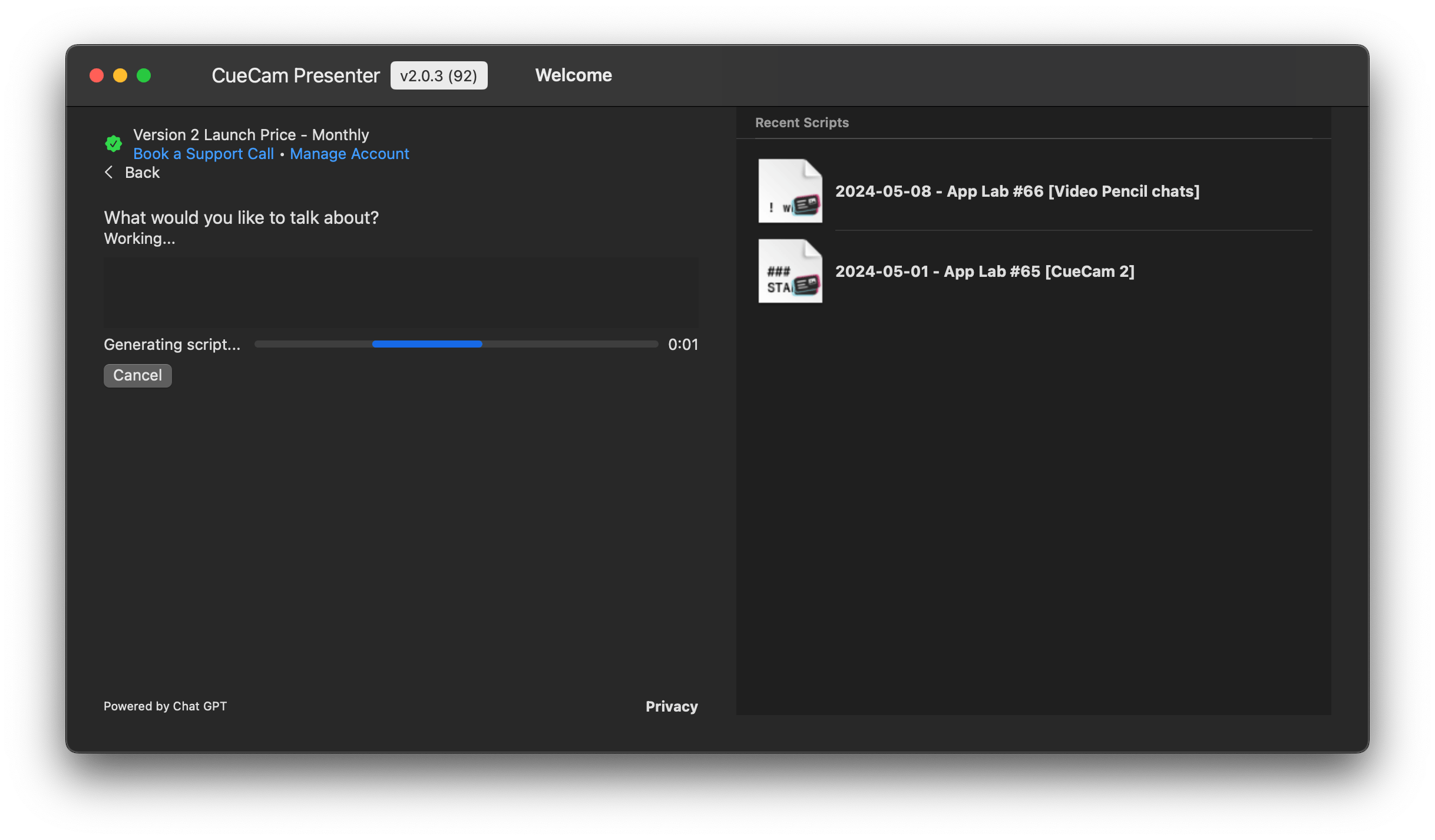Minimize window with the yellow button
The width and height of the screenshot is (1435, 840).
coord(120,75)
